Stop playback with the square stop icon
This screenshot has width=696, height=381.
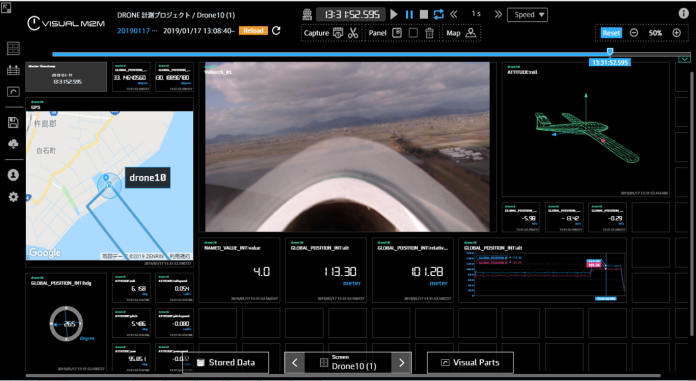(x=424, y=14)
